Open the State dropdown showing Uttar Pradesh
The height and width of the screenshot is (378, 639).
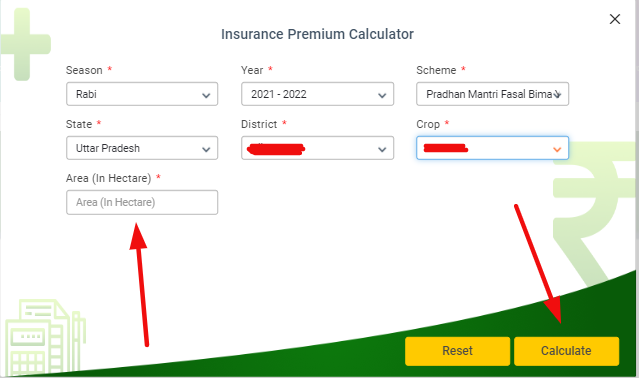142,148
